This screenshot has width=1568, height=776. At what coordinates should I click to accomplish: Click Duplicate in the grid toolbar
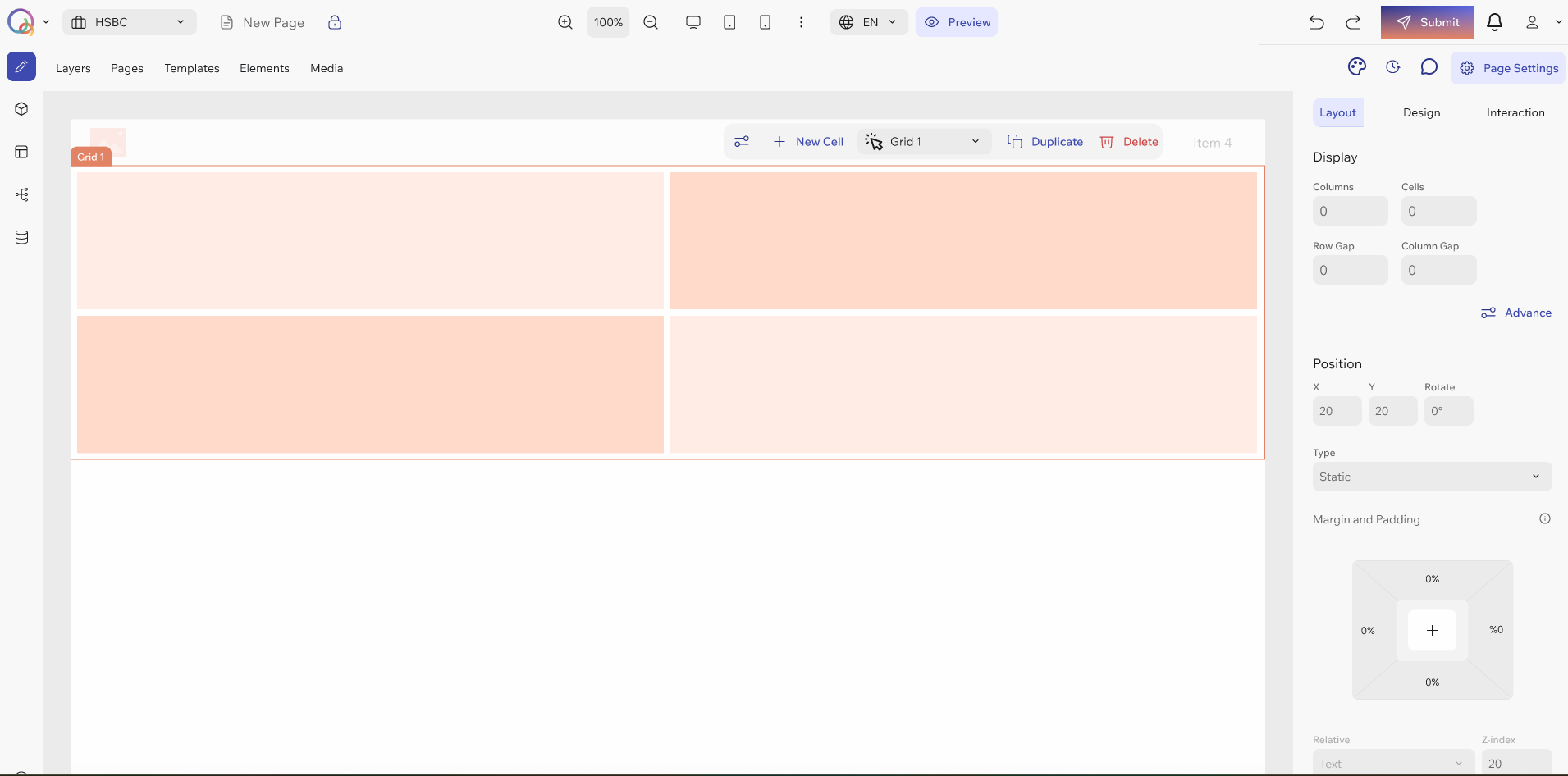point(1045,142)
